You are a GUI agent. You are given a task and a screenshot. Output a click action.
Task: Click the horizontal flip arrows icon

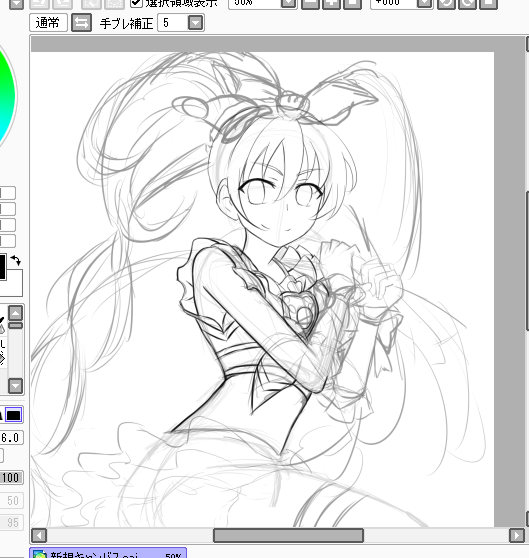pos(81,23)
